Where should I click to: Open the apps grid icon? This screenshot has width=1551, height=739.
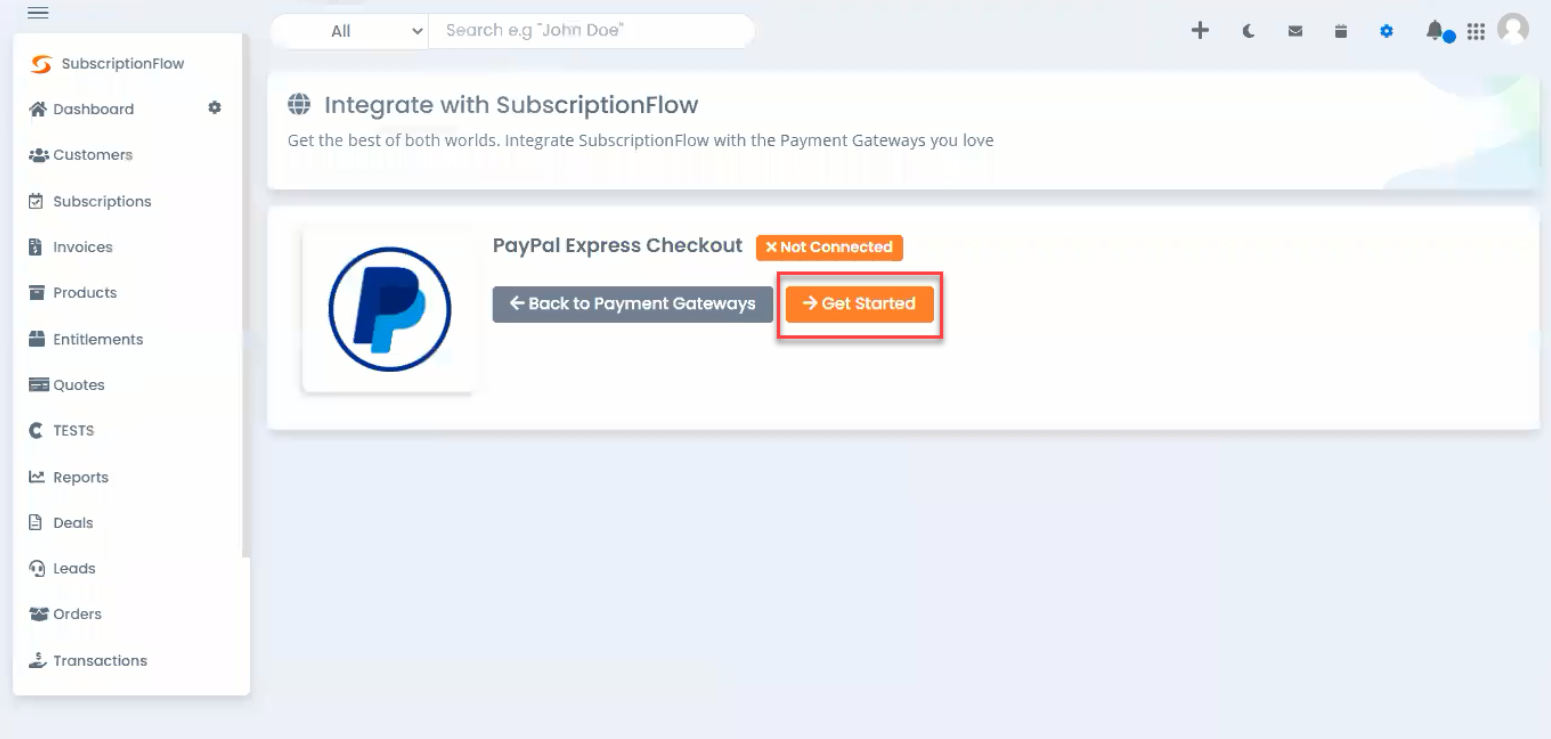coord(1476,31)
